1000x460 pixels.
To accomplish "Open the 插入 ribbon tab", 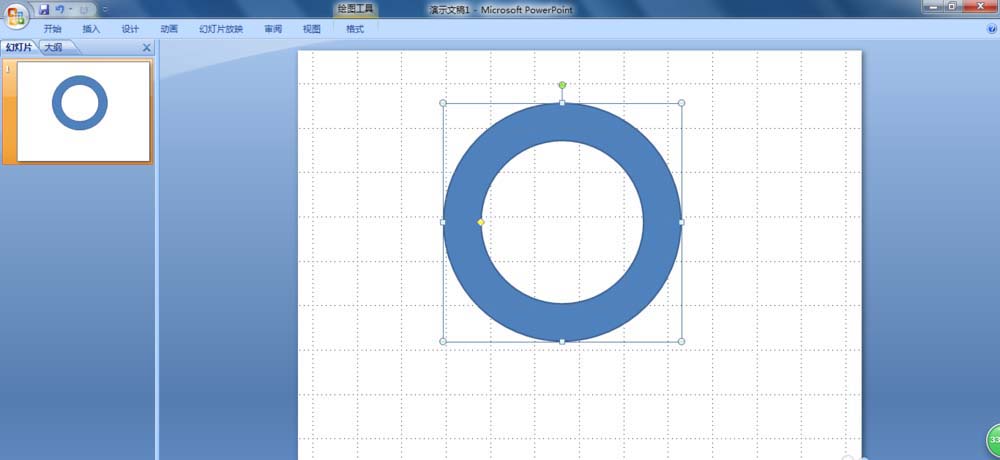I will click(x=91, y=29).
